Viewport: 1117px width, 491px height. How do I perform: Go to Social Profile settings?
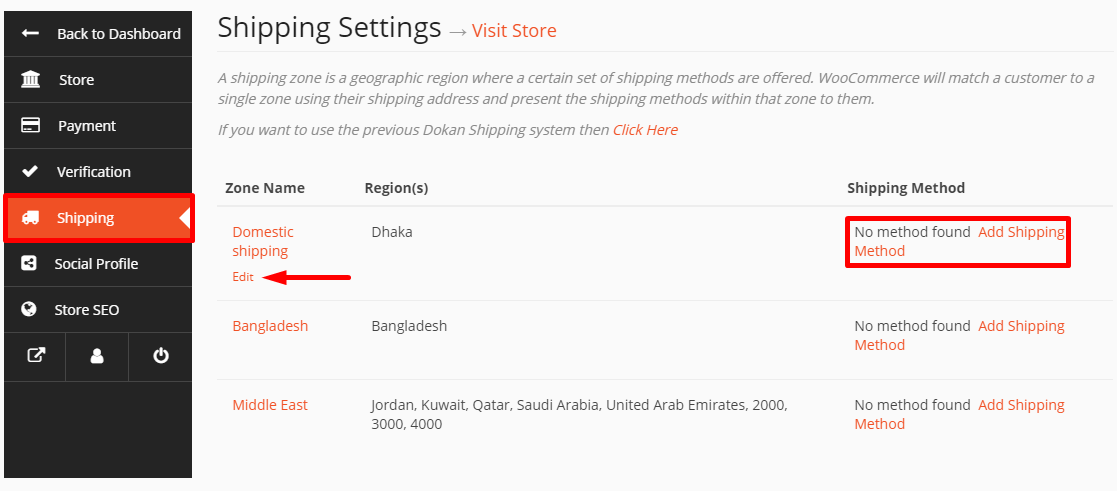click(96, 264)
